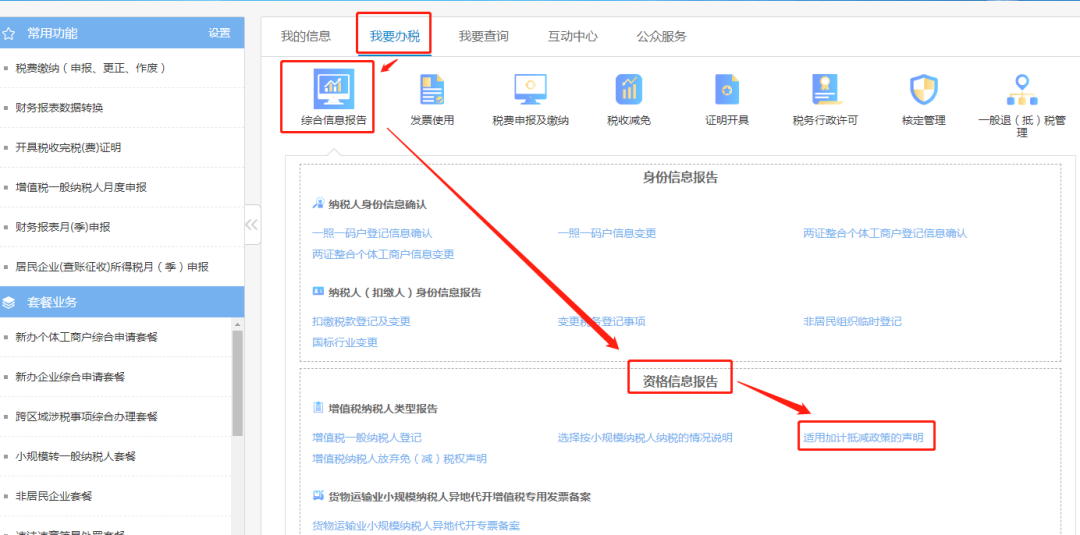
Task: Switch to 公众服务 tab
Action: tap(662, 36)
